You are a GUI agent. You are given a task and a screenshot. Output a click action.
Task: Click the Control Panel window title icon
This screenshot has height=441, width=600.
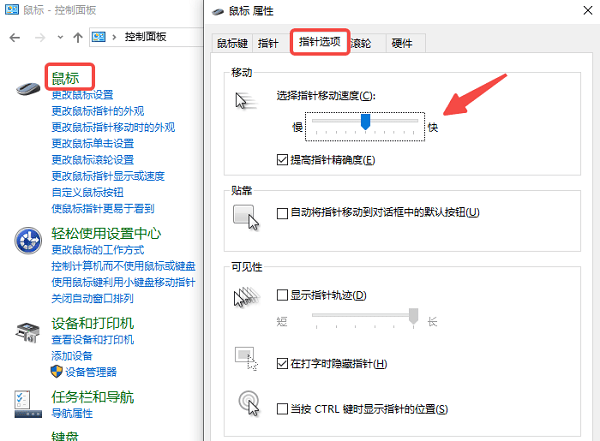[12, 9]
